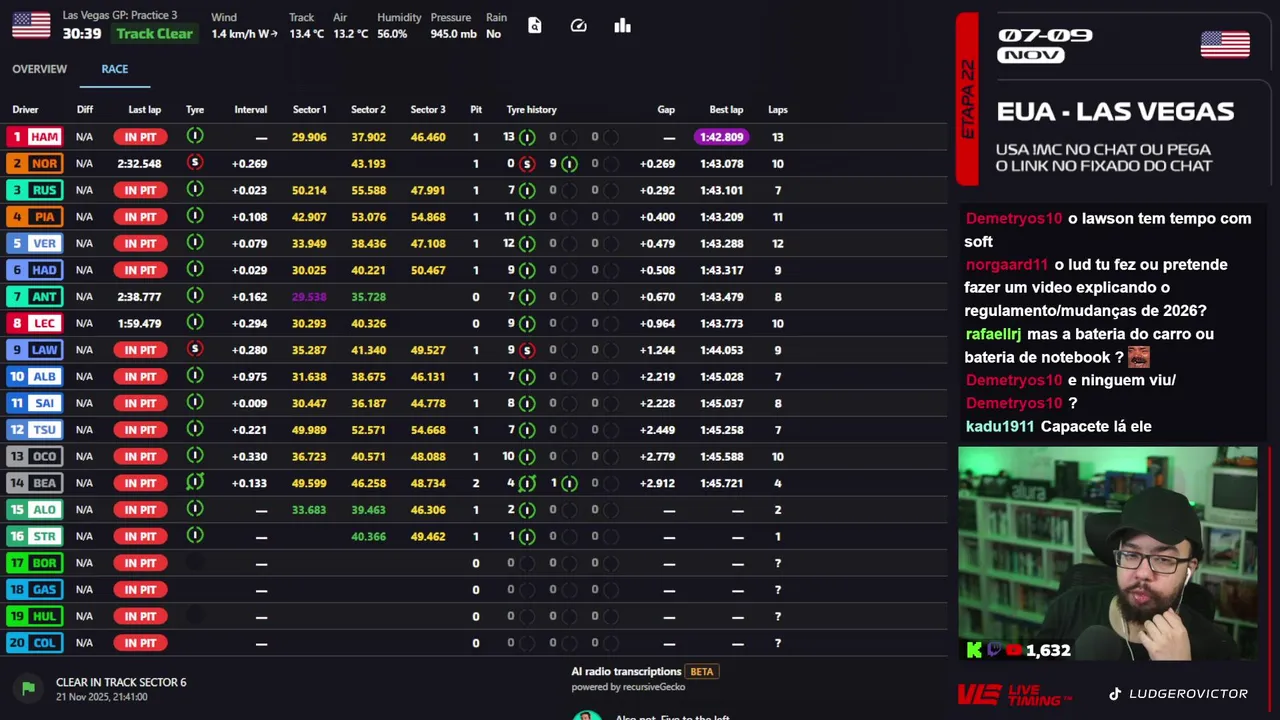Open the bar chart statistics icon
The width and height of the screenshot is (1280, 720).
(x=623, y=26)
